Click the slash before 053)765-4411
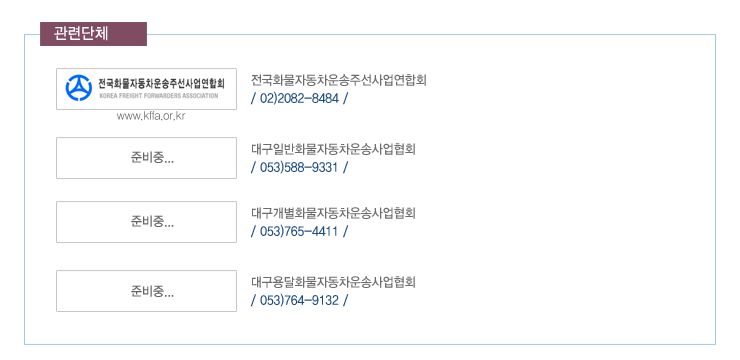Screen dimensions: 740x360 coord(253,232)
